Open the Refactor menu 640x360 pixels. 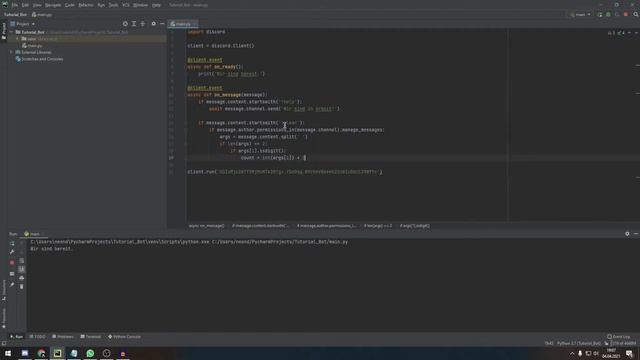coord(86,5)
